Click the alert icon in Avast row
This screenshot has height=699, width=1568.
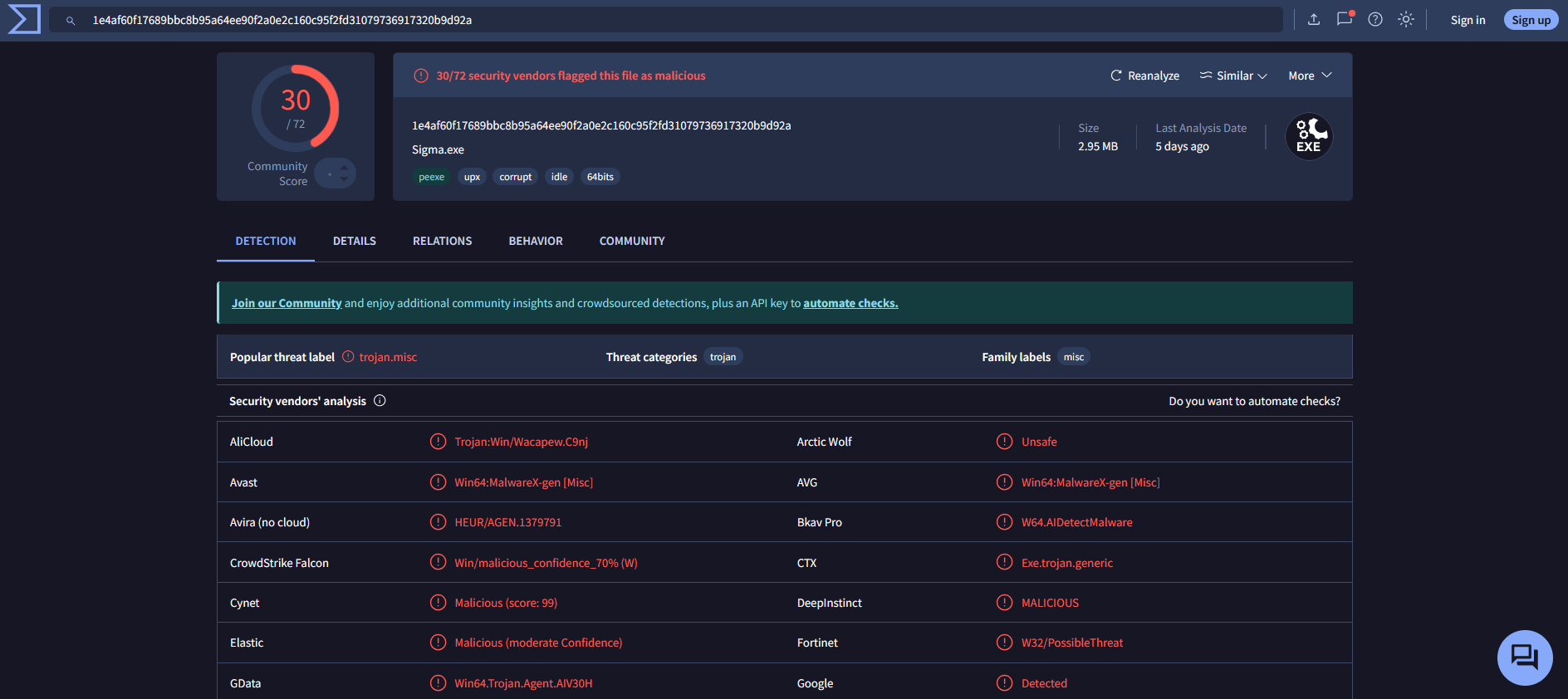[x=438, y=482]
